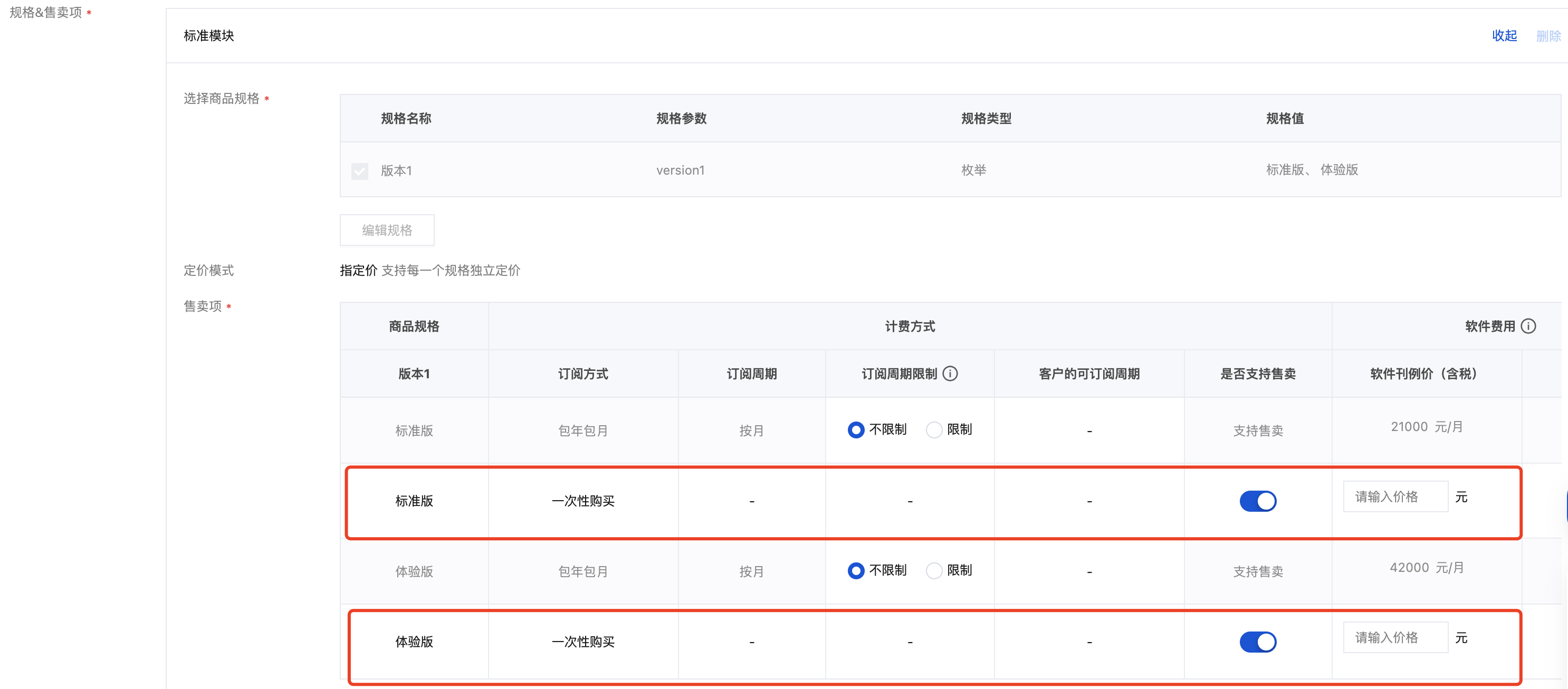This screenshot has height=689, width=1568.
Task: Click the 删除 link for 标准模块
Action: (x=1548, y=36)
